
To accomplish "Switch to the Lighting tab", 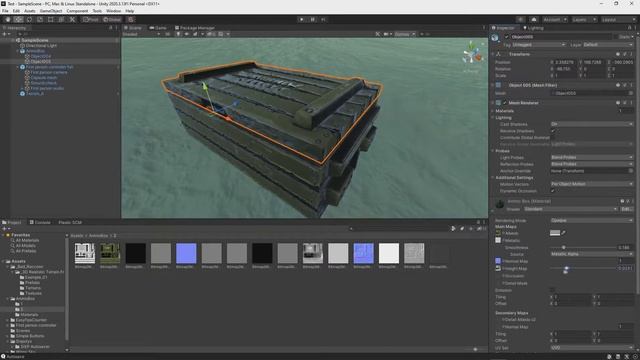I will point(533,28).
